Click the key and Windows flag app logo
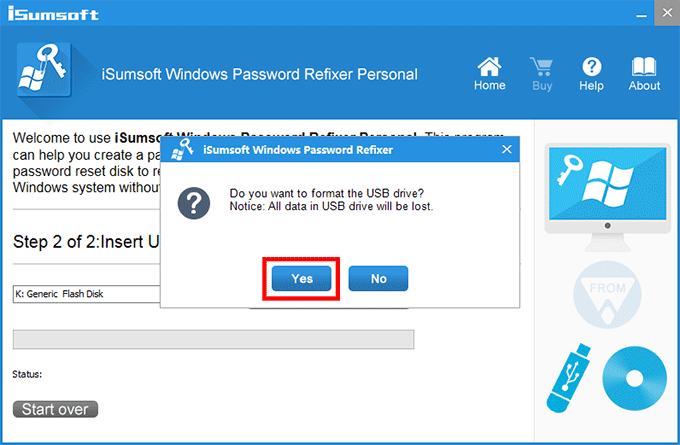680x445 pixels. [44, 69]
